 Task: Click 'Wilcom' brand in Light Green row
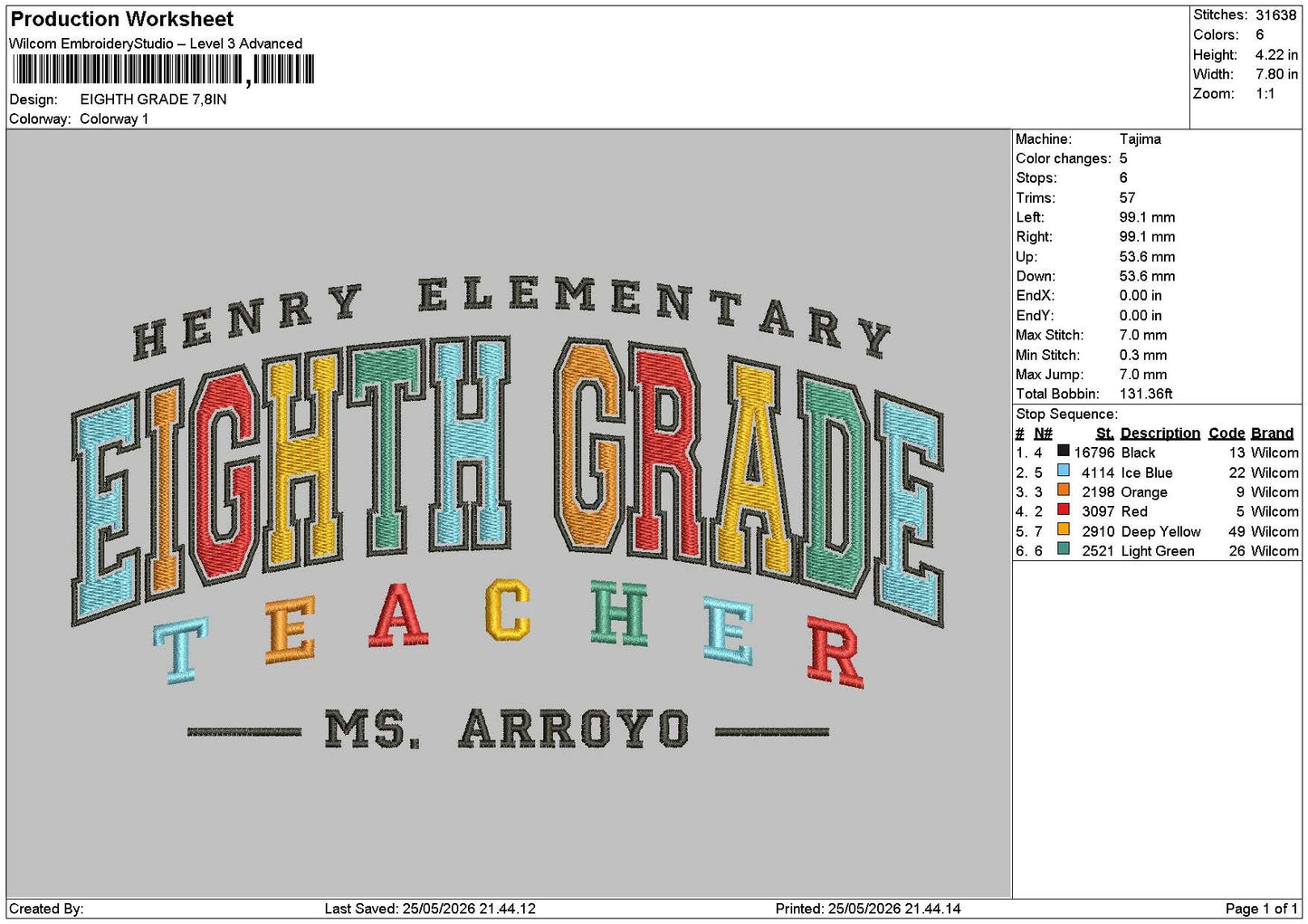1275,551
